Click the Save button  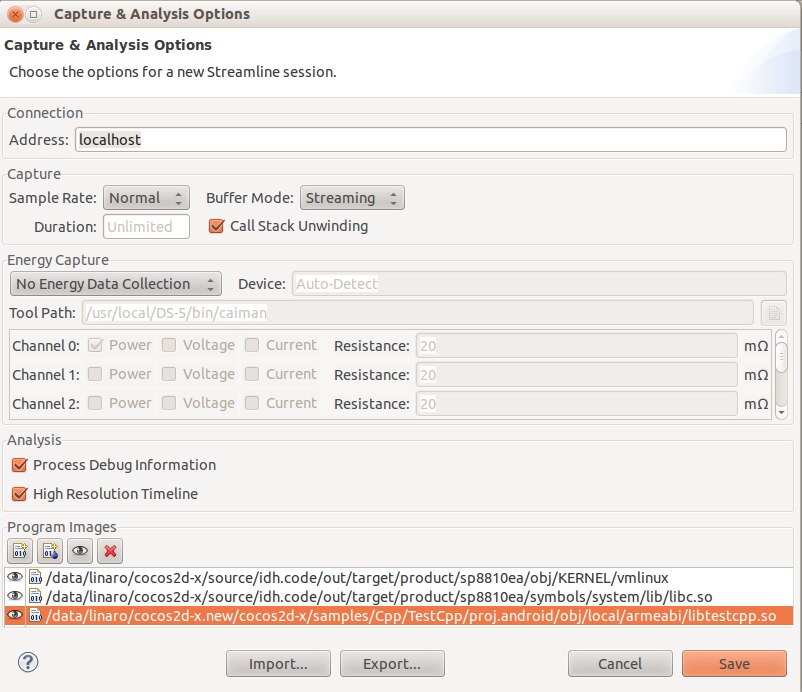[x=734, y=664]
